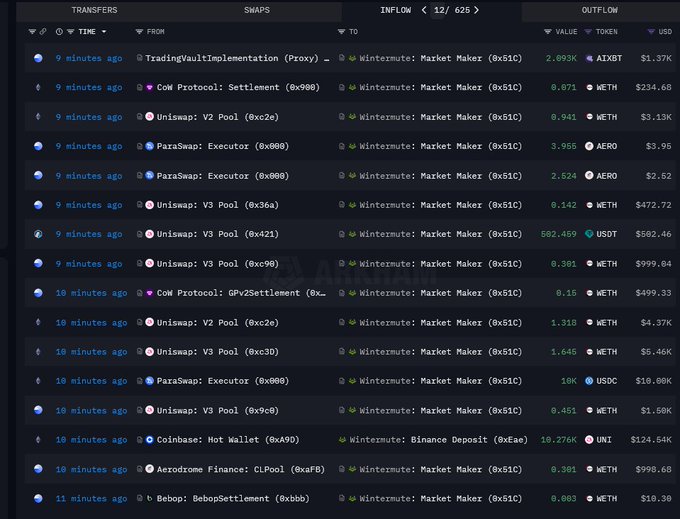Image resolution: width=680 pixels, height=519 pixels.
Task: Open the FROM column filter
Action: click(x=139, y=32)
